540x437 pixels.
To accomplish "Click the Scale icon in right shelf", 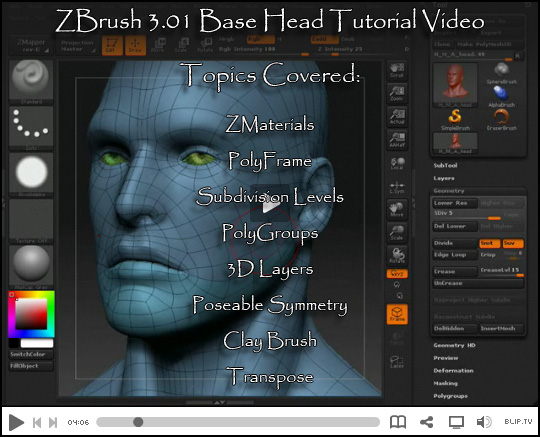I will point(397,232).
